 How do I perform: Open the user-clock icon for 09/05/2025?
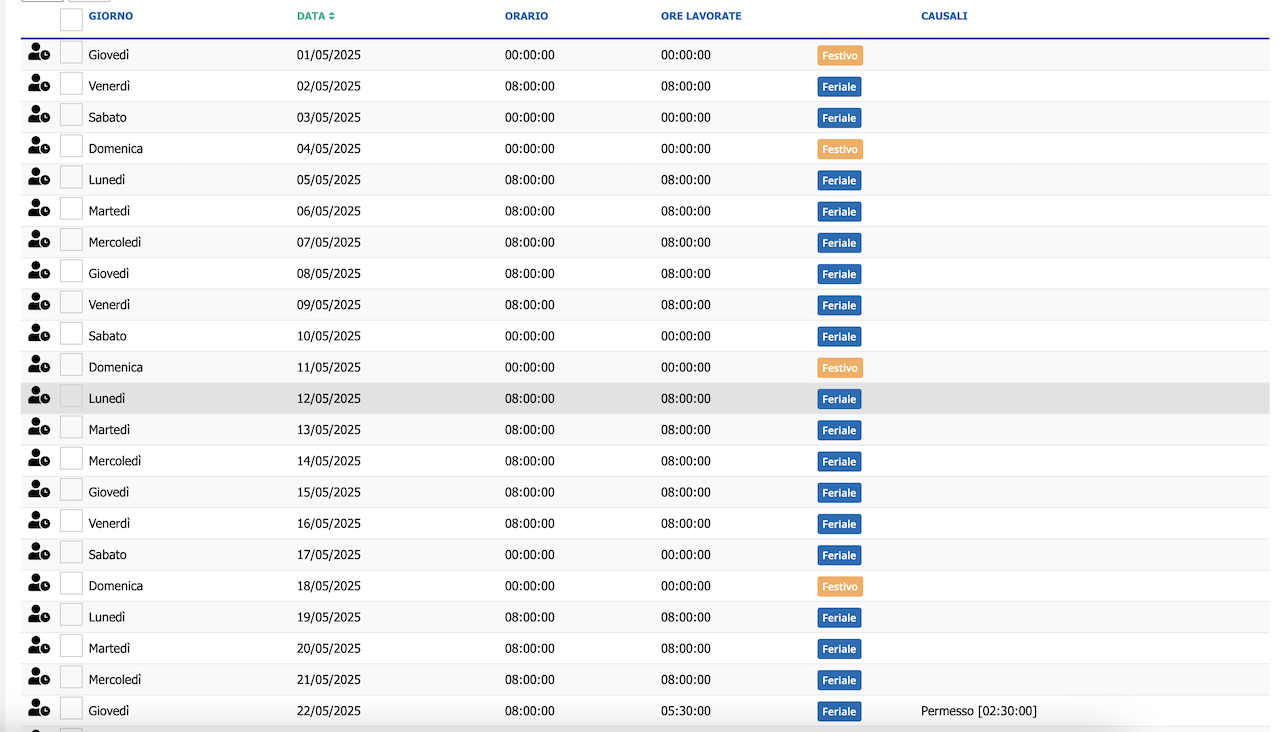coord(39,302)
